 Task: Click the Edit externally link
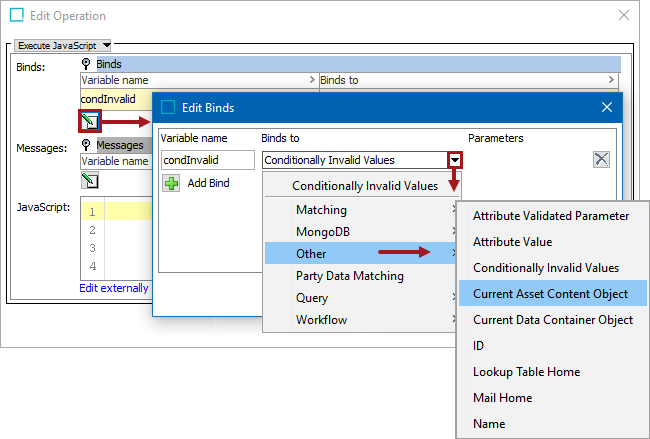(114, 288)
